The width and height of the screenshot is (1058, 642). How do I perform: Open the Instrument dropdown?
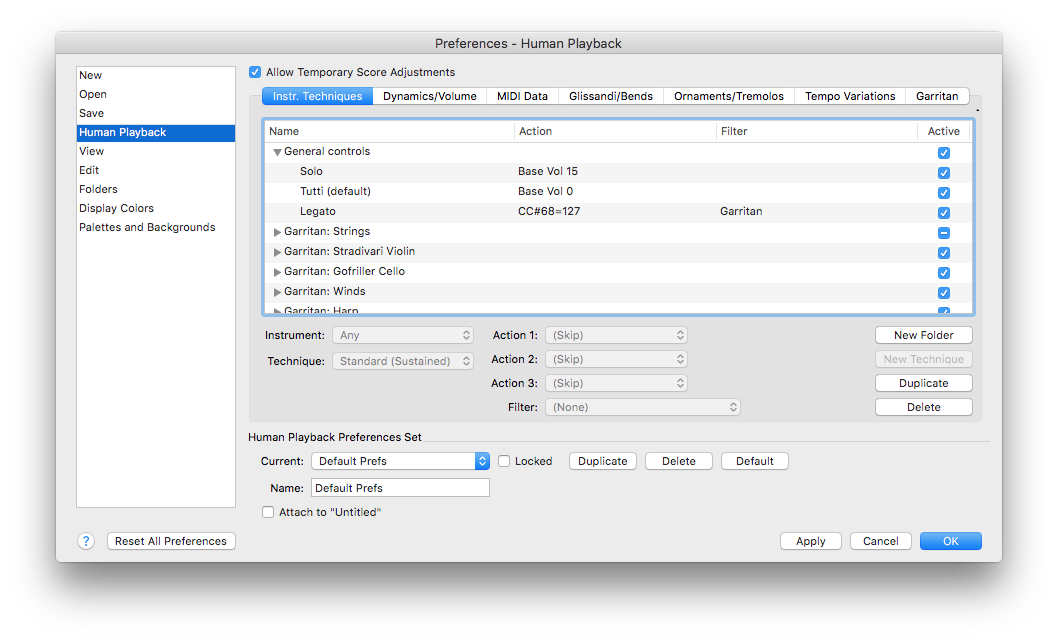[403, 336]
